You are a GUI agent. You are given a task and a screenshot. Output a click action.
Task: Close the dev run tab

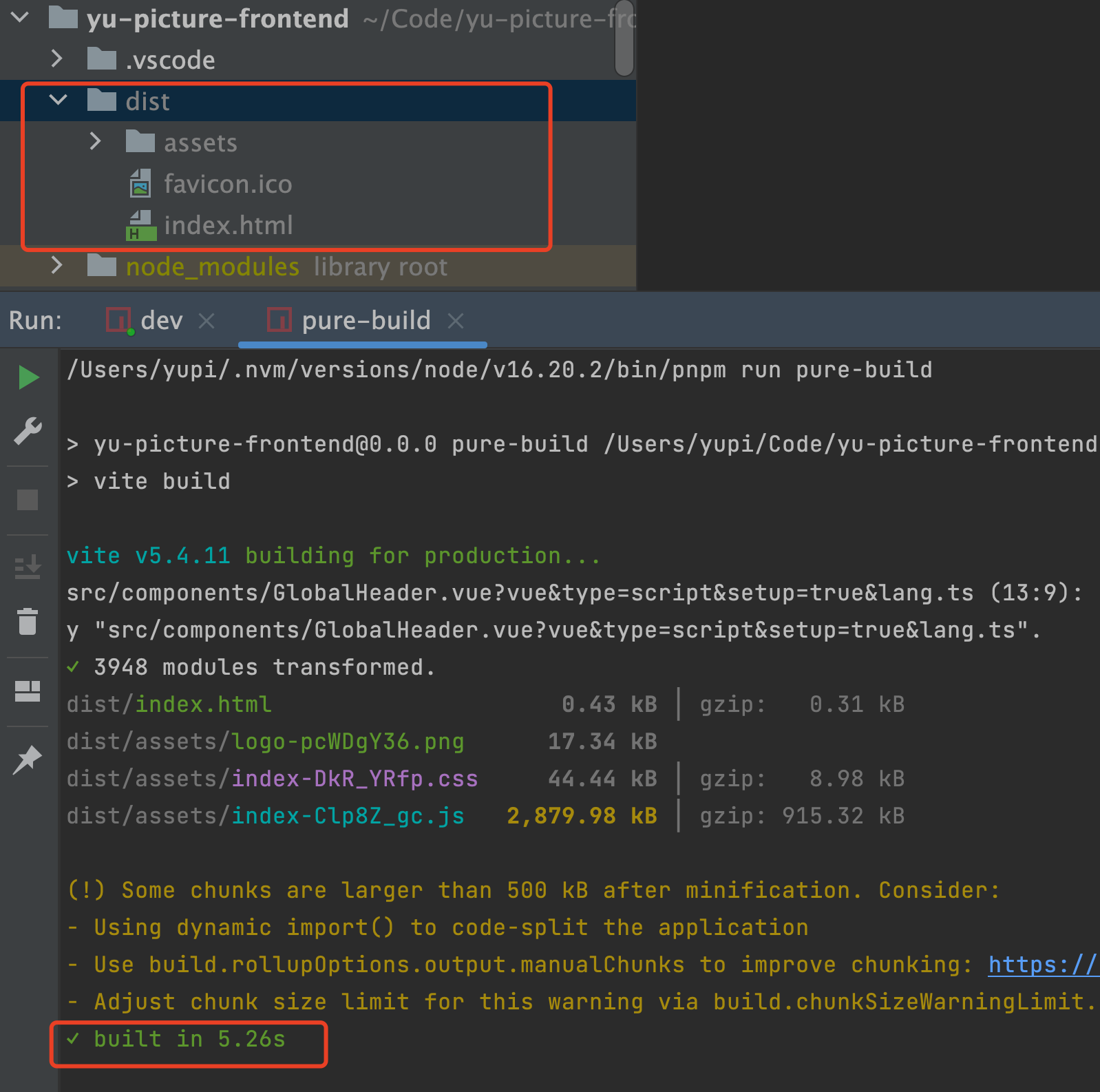tap(207, 321)
